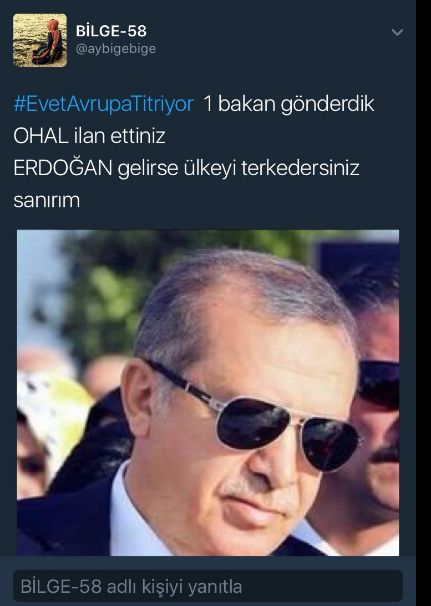
Task: Open the #EvetAvrupaTitriyor hashtag
Action: pos(104,104)
